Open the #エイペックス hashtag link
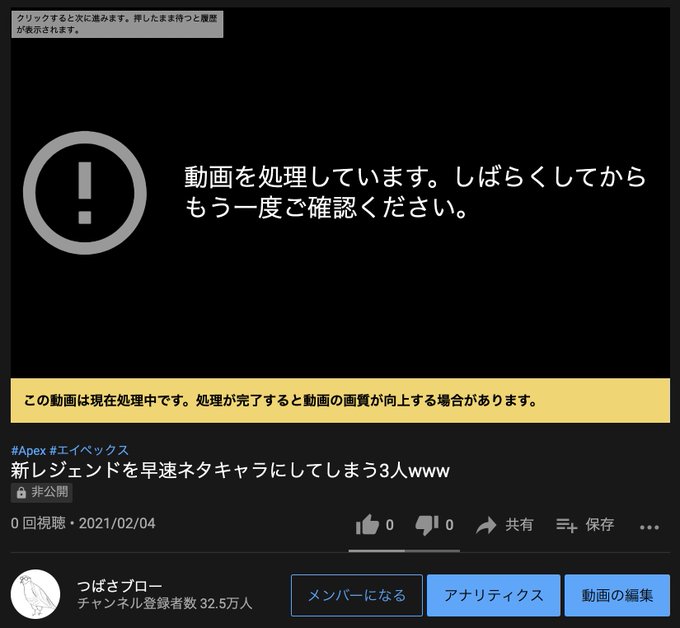This screenshot has height=628, width=680. click(x=89, y=451)
